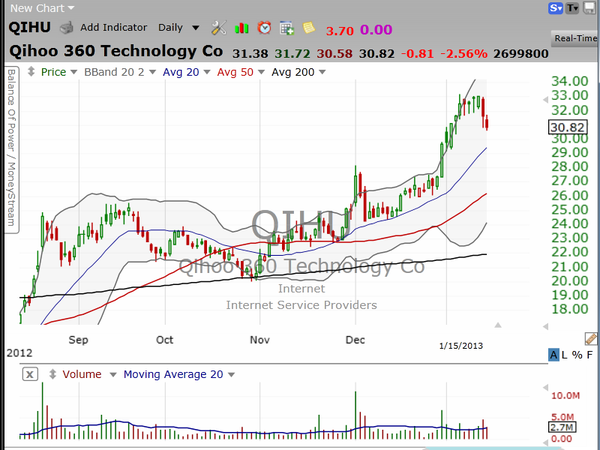Select the % percent scale option
The image size is (600, 450).
point(577,355)
